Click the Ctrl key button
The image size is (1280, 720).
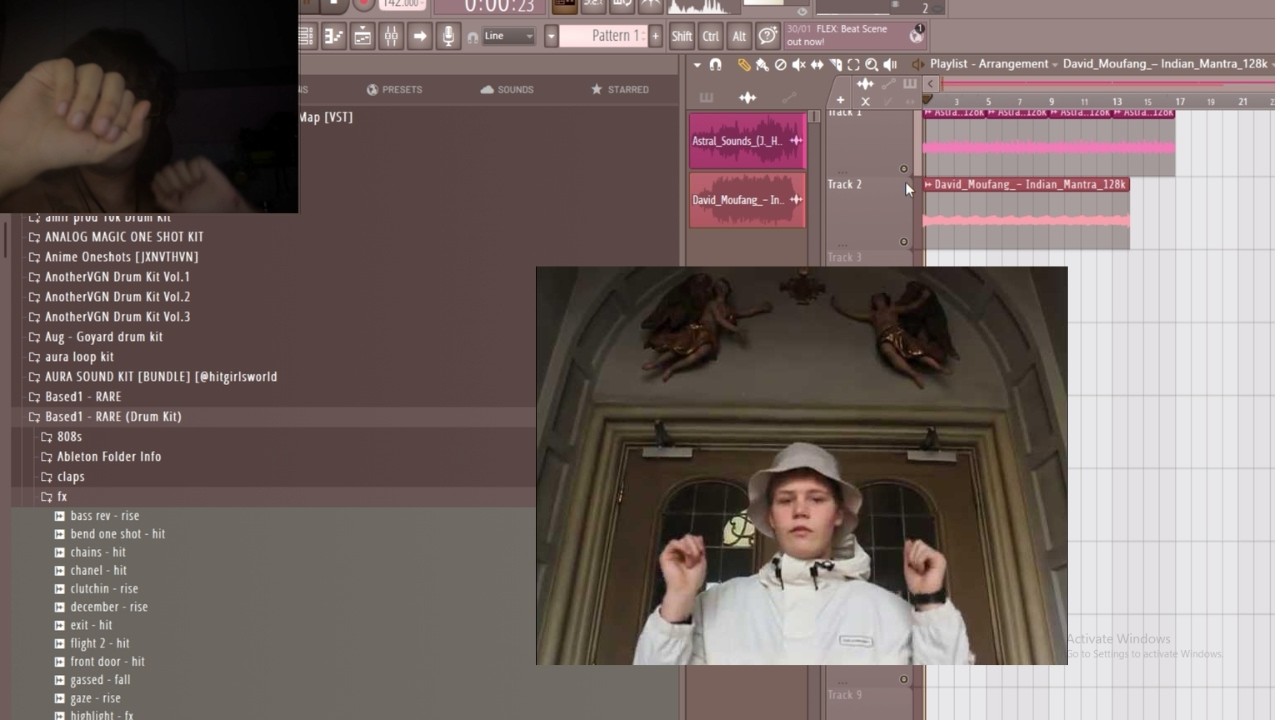[710, 36]
